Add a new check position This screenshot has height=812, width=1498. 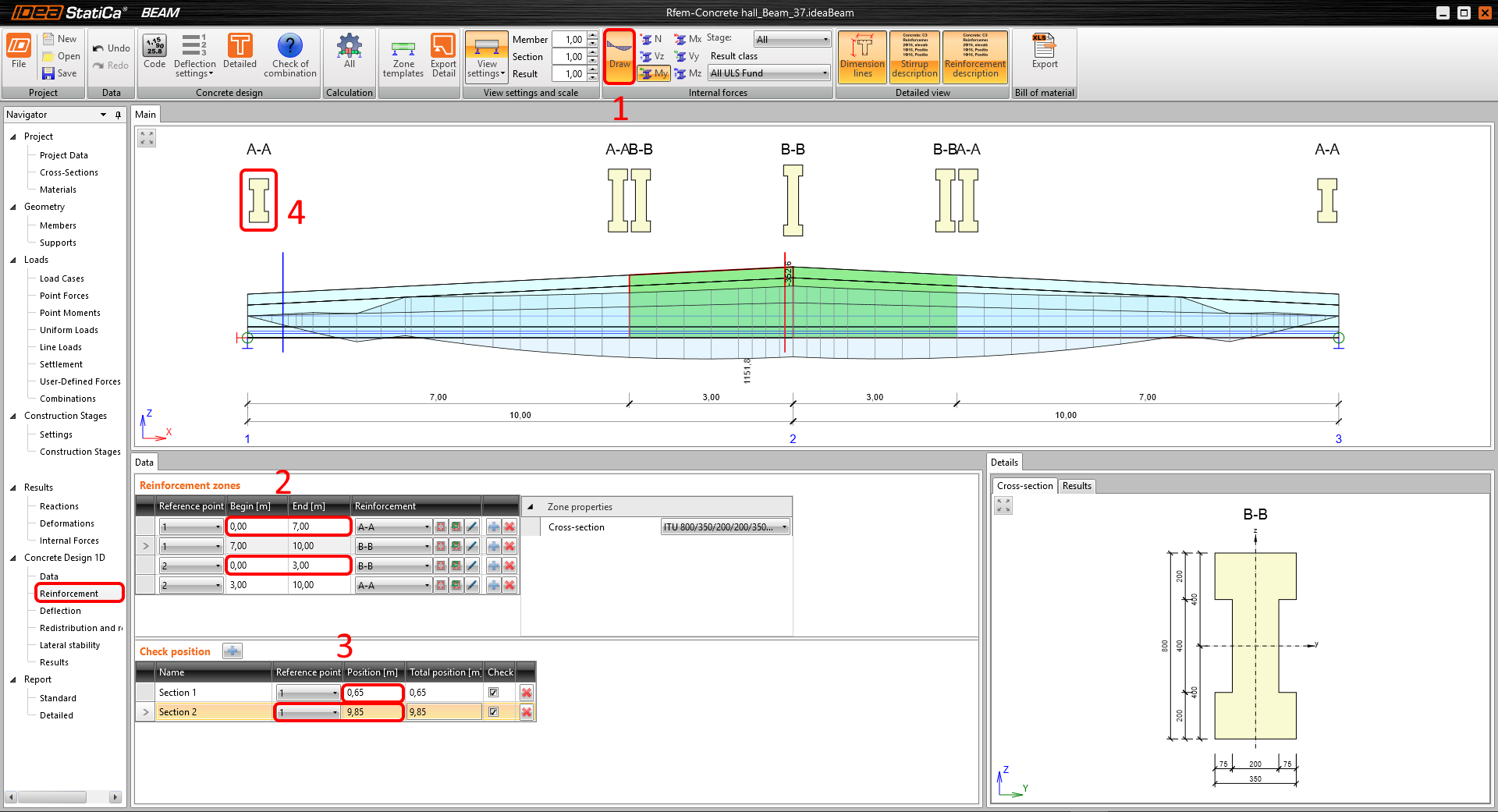233,651
